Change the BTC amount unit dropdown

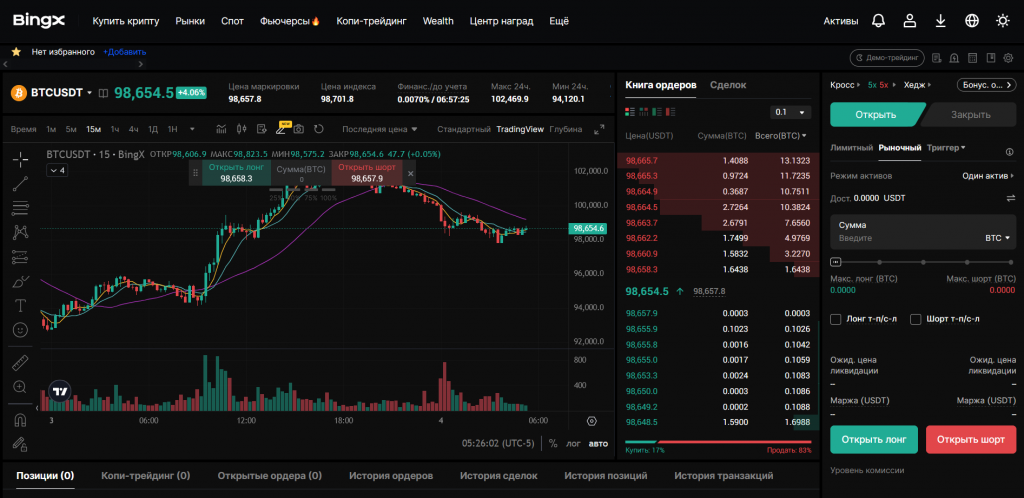point(997,238)
